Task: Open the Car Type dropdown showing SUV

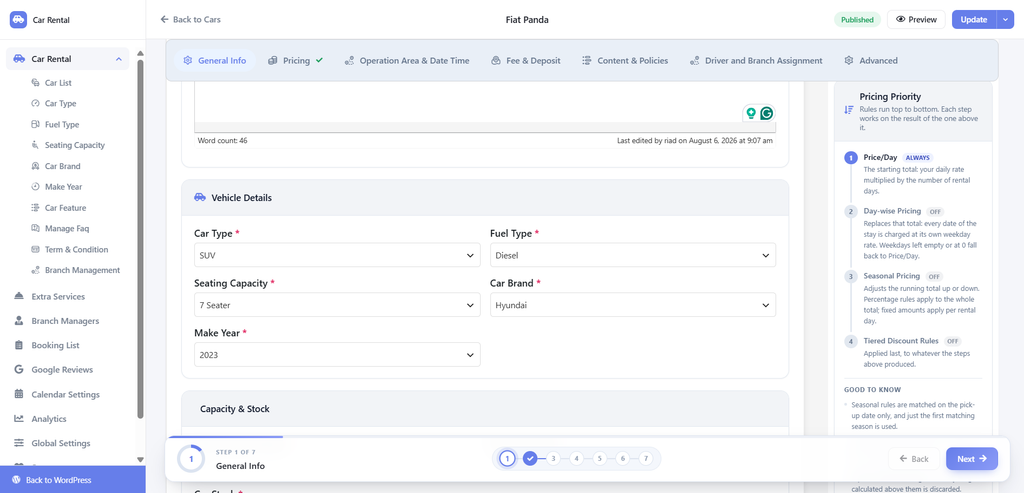Action: (337, 255)
